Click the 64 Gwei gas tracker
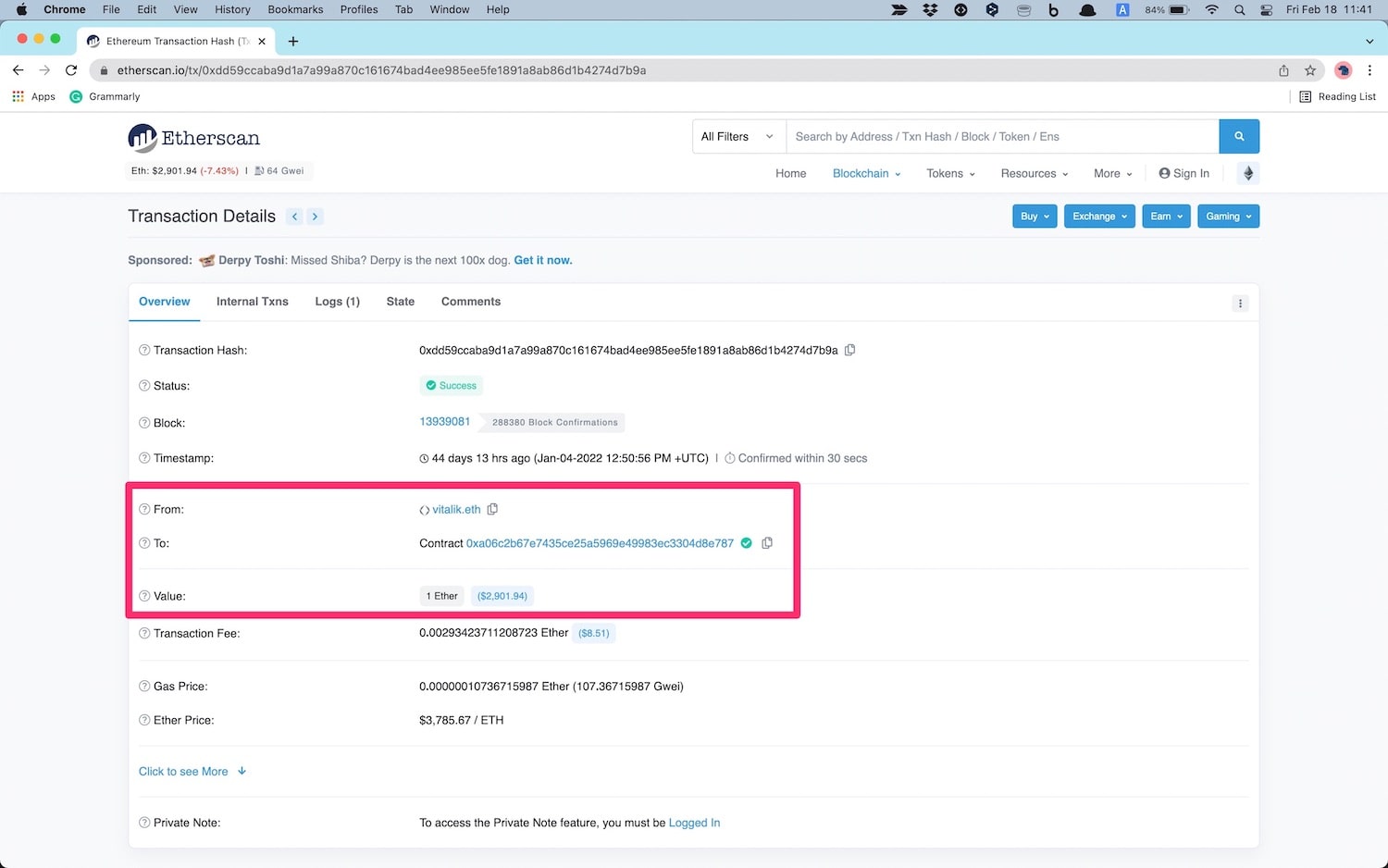Screen dimensions: 1388x868 click(x=280, y=170)
